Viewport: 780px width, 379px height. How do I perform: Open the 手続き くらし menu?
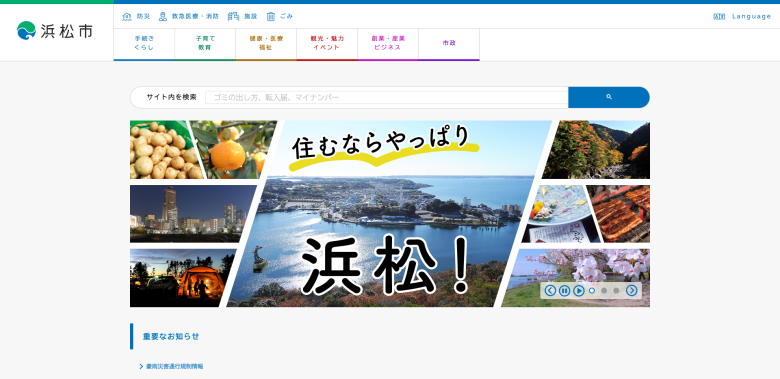click(x=144, y=44)
